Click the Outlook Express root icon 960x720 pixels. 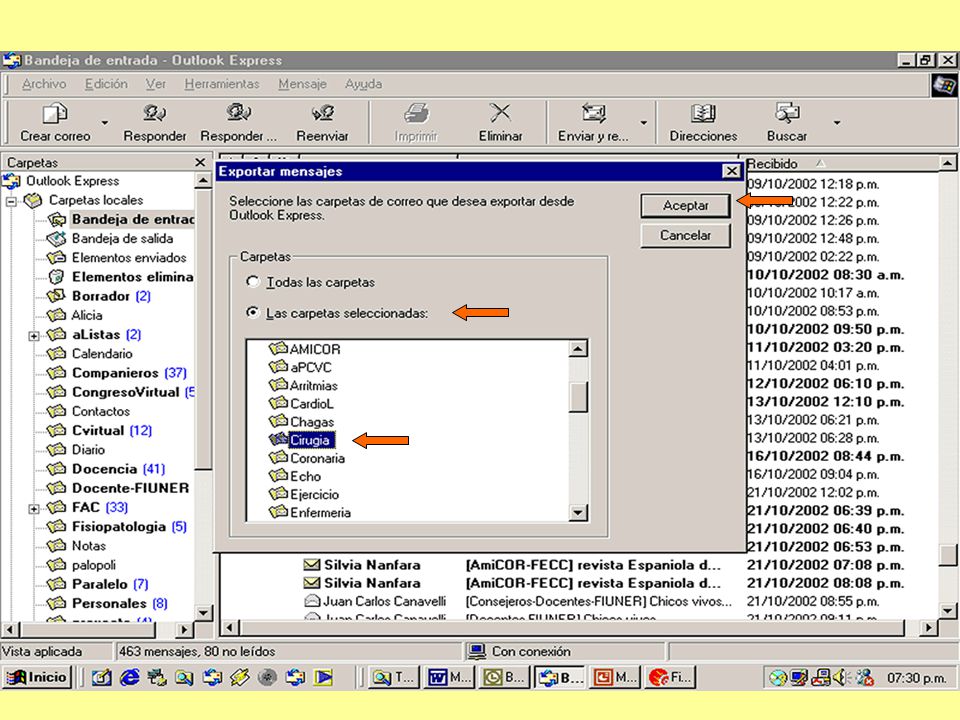(11, 181)
